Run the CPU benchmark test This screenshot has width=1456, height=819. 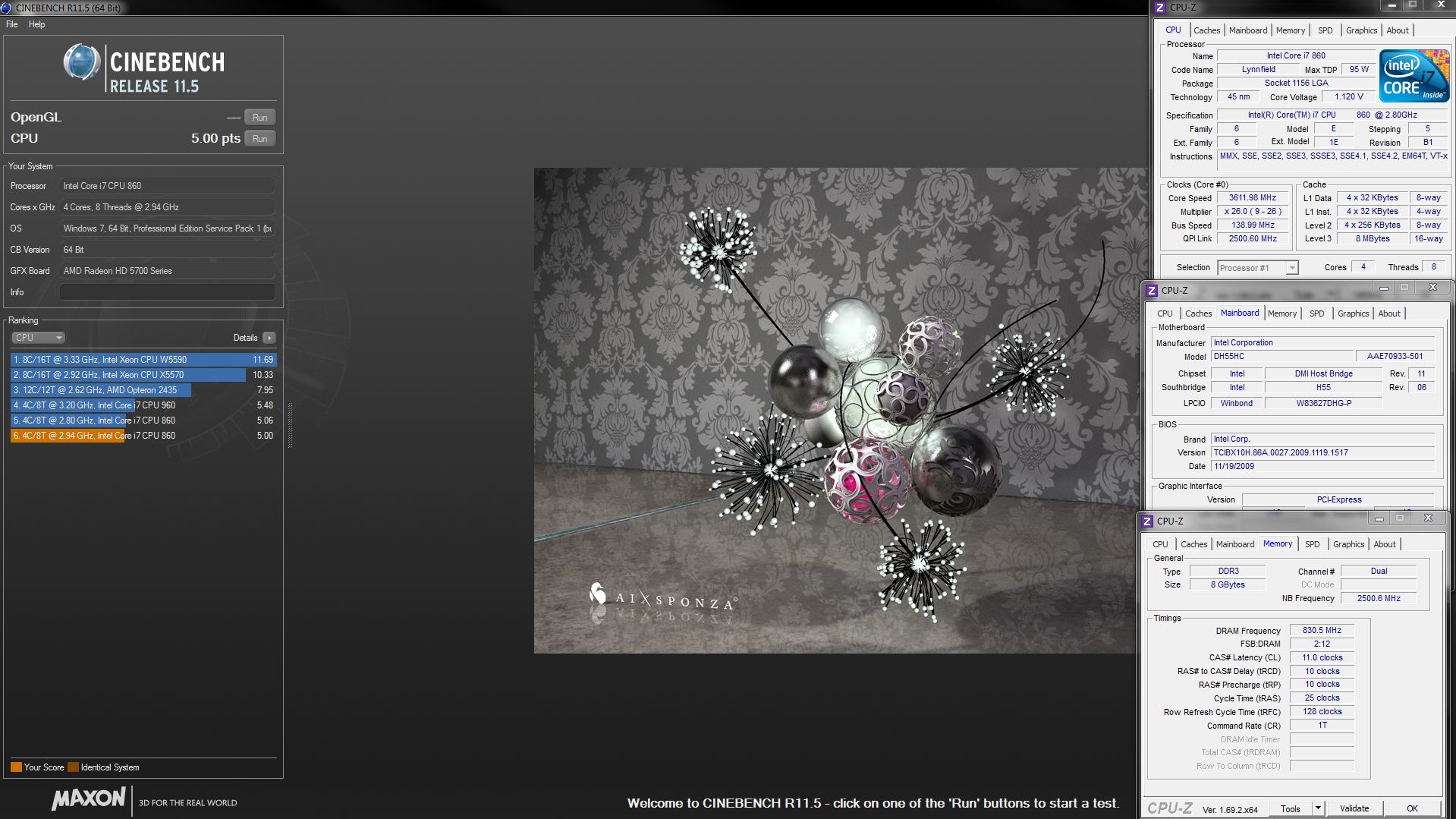point(259,139)
